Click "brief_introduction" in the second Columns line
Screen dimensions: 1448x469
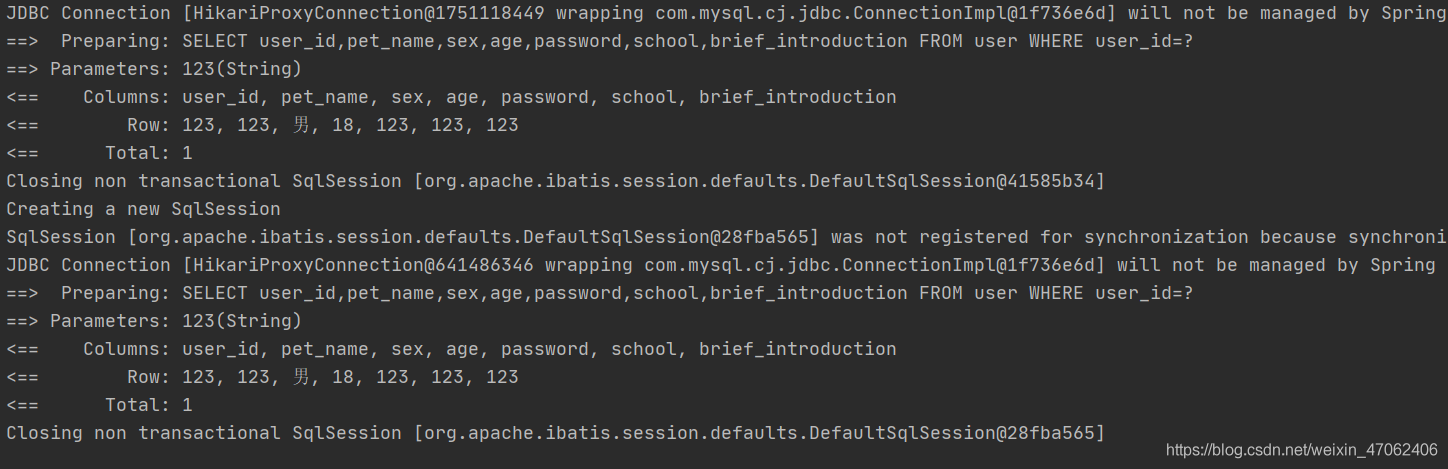click(797, 349)
